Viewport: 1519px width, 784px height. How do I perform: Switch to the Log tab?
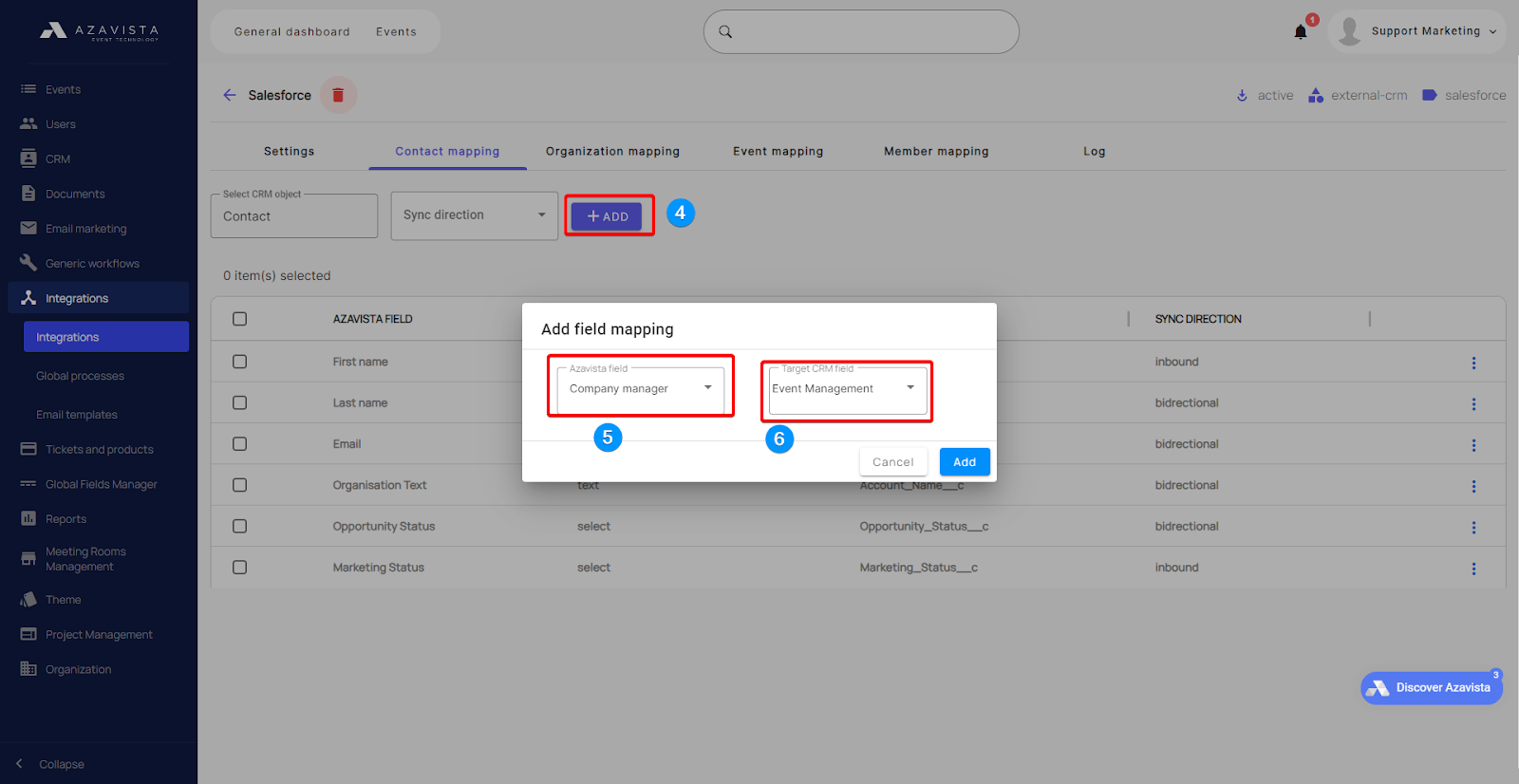click(1095, 151)
